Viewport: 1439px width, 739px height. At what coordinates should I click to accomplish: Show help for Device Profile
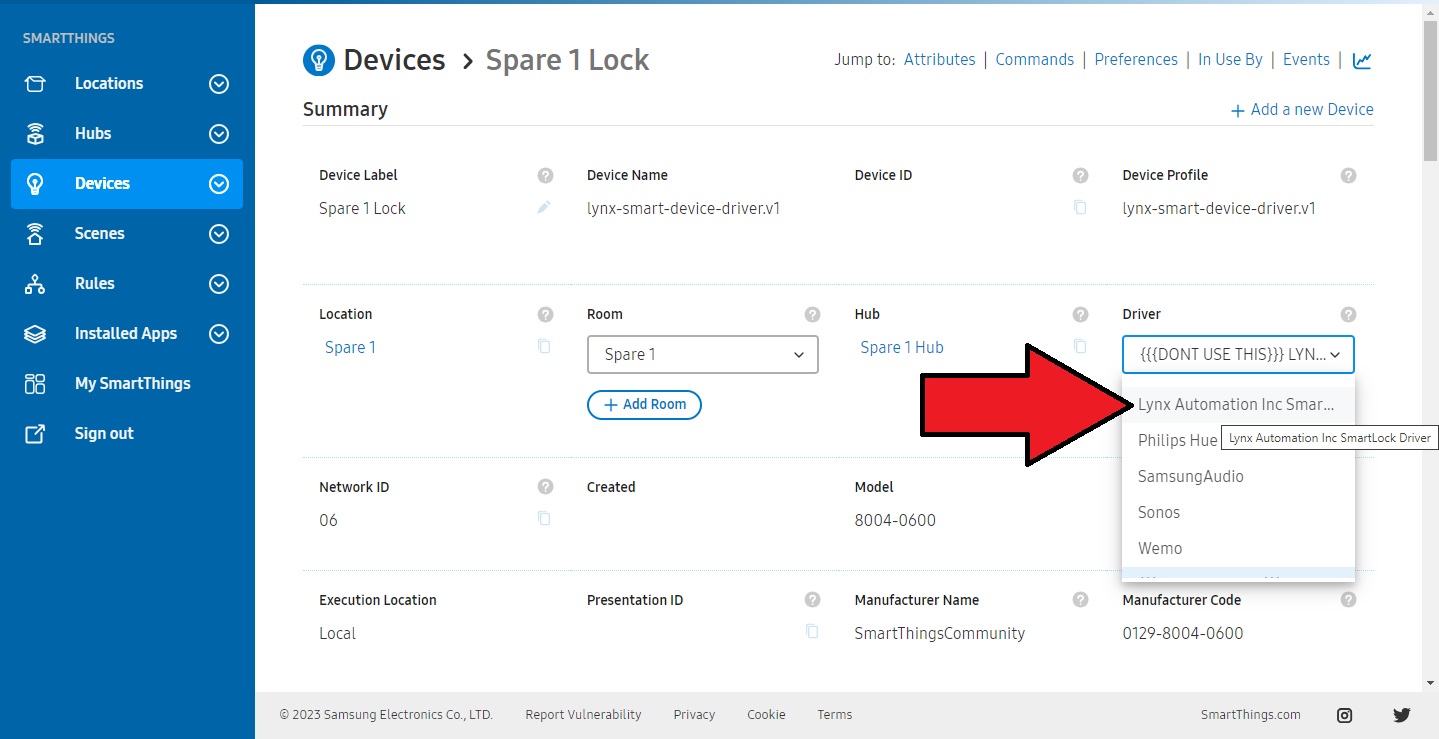pos(1348,176)
